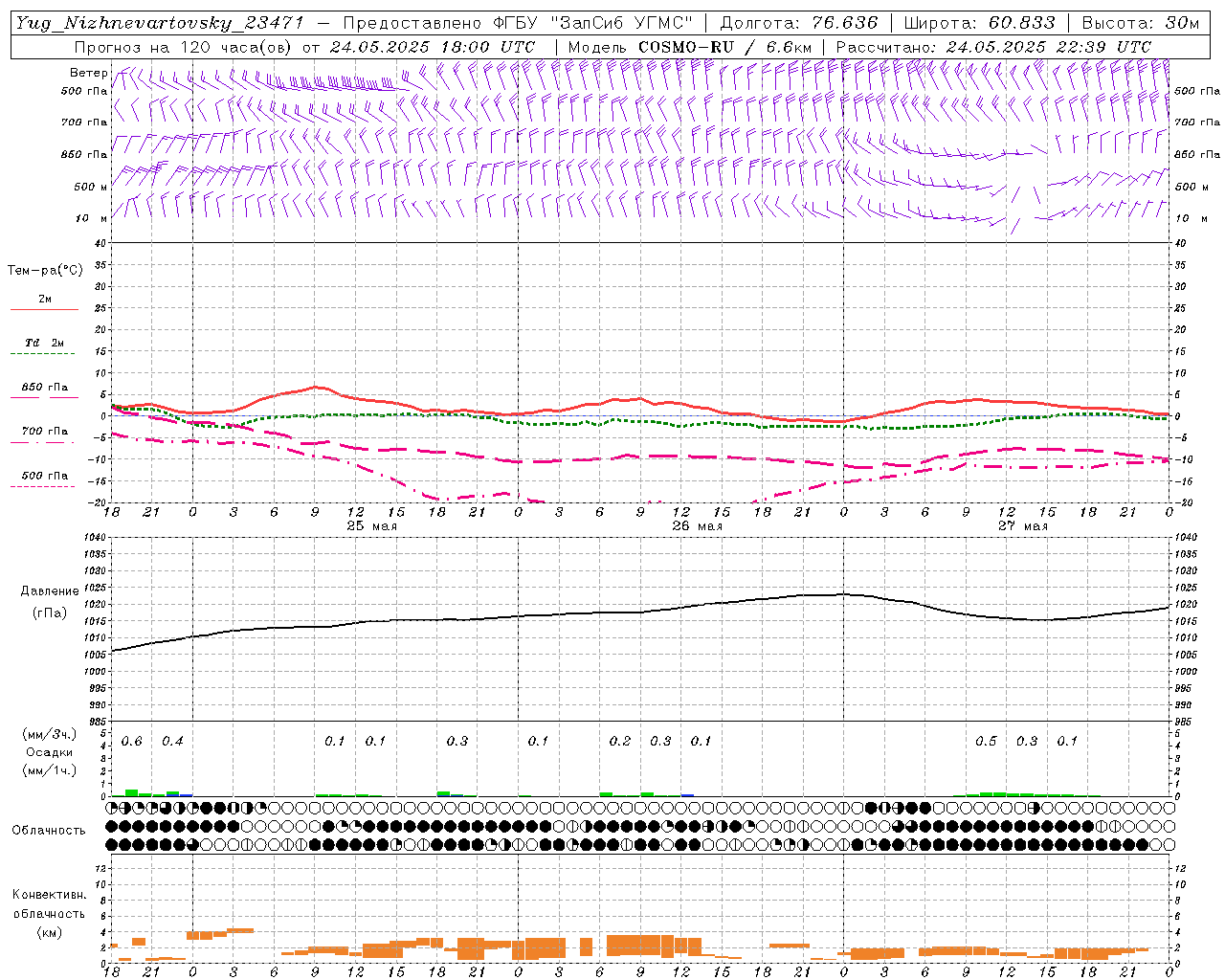Click the Широта: 60.833 header field
The image size is (1225, 980).
click(x=980, y=23)
